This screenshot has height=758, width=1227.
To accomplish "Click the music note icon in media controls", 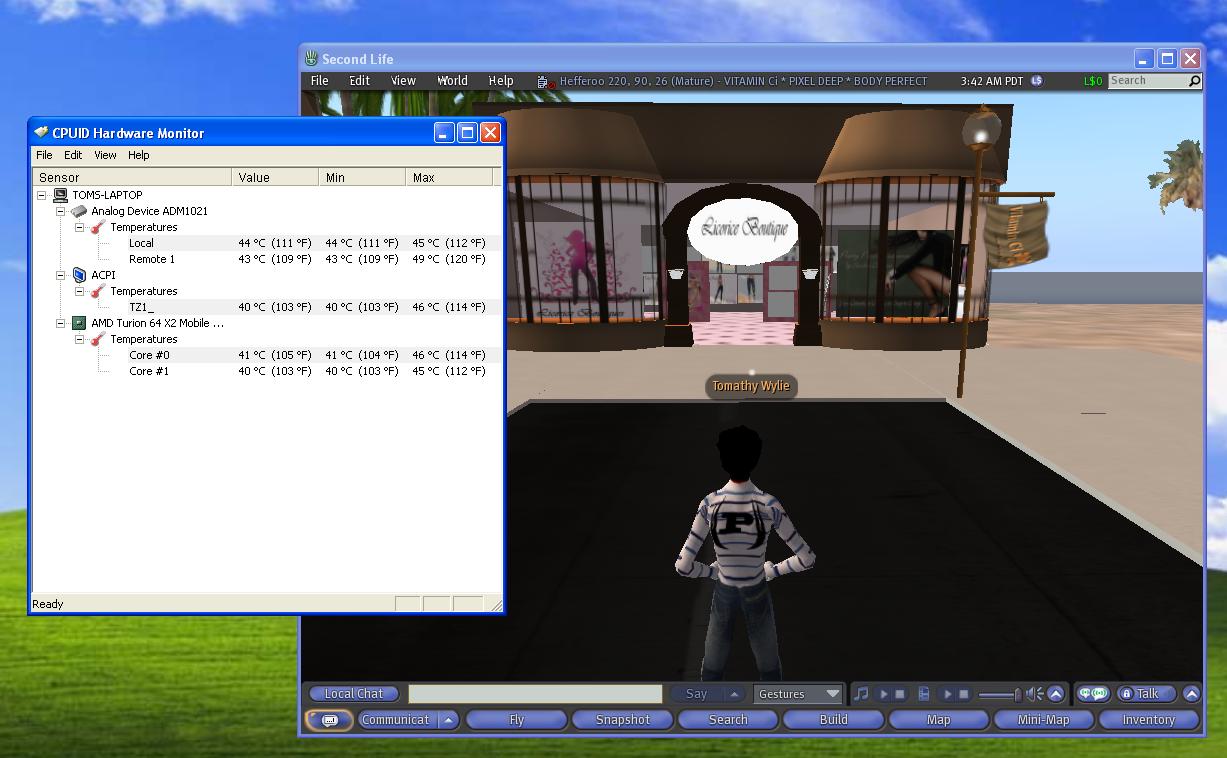I will 861,694.
